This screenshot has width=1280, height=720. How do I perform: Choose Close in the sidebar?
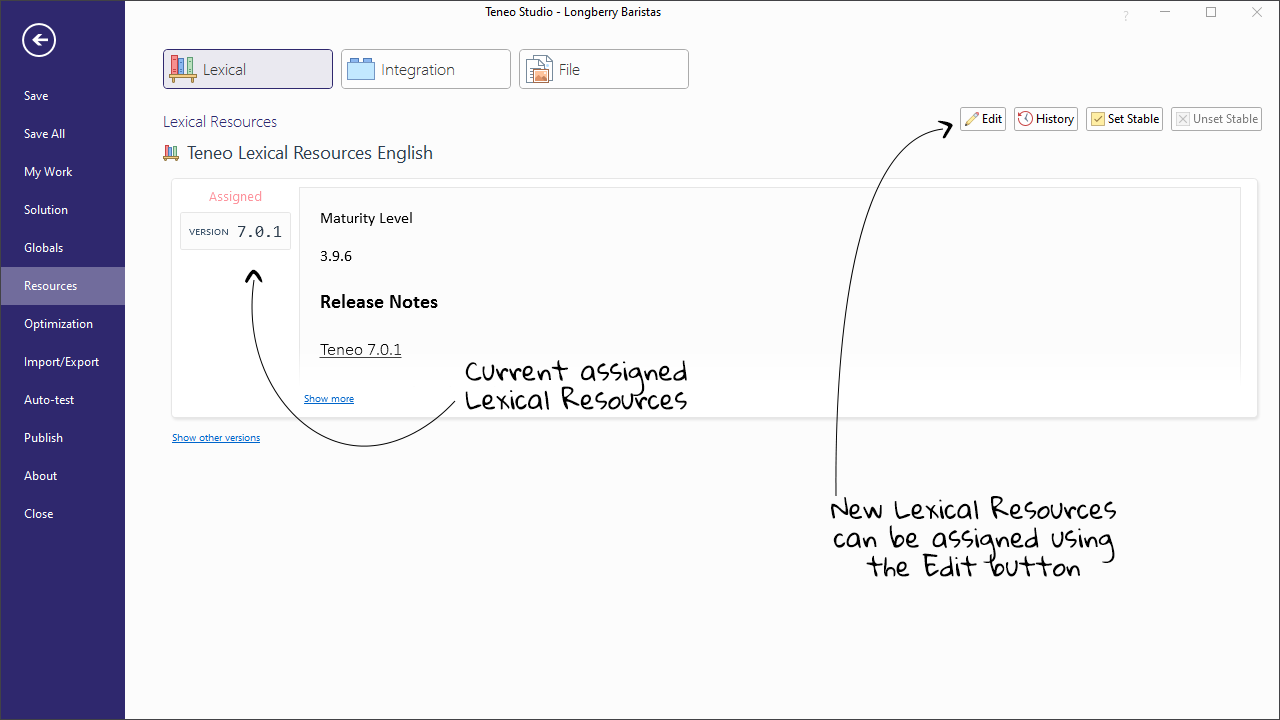(62, 514)
